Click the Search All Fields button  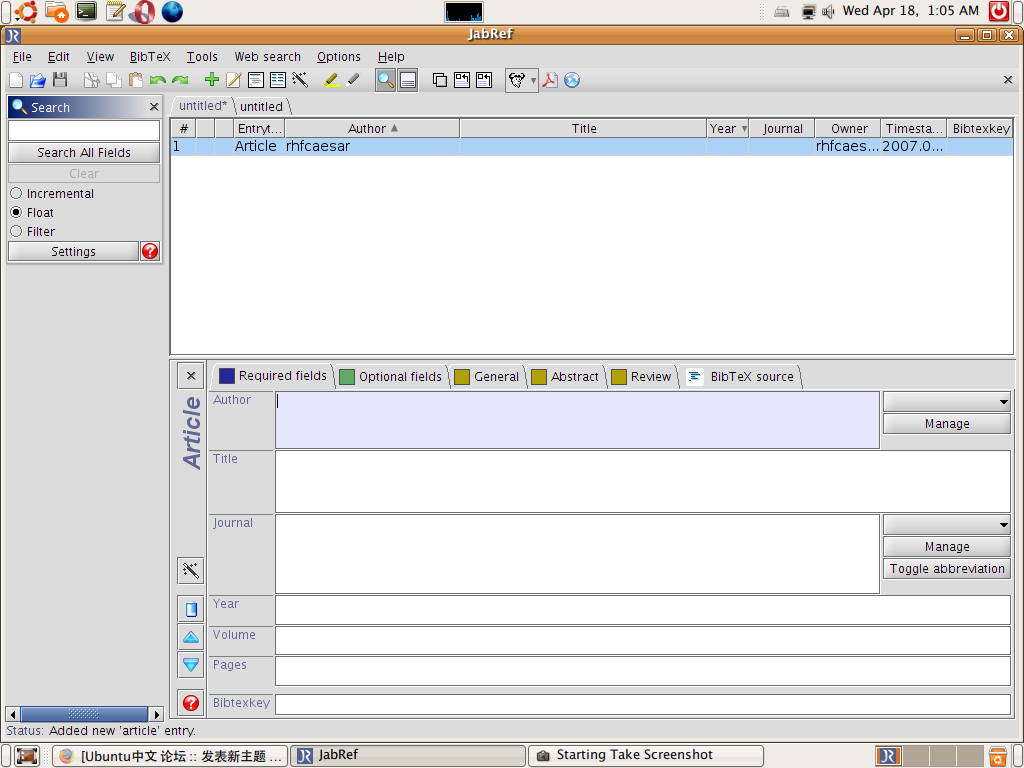click(84, 152)
